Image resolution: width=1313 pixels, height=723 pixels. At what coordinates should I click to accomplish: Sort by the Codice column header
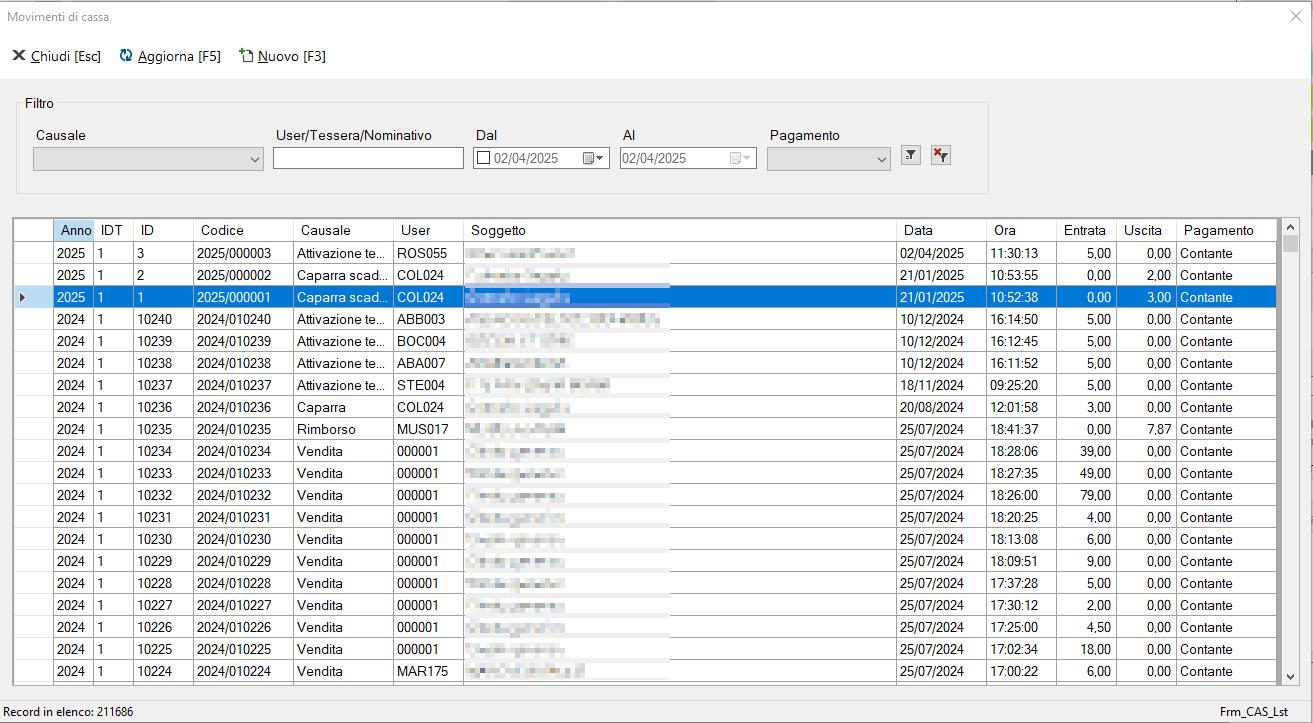pos(243,230)
